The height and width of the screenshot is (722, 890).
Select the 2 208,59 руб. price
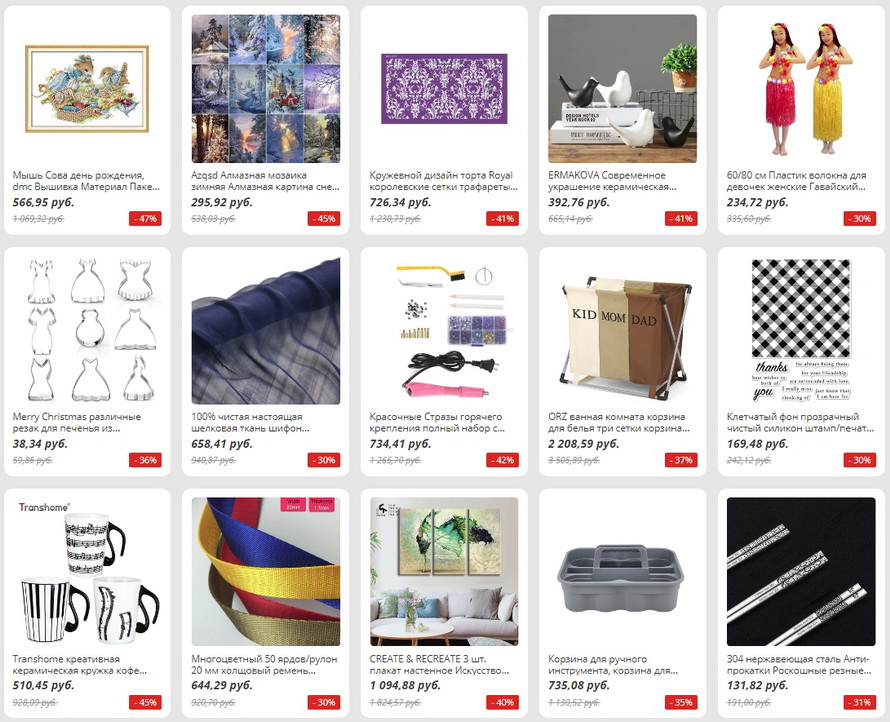coord(583,443)
